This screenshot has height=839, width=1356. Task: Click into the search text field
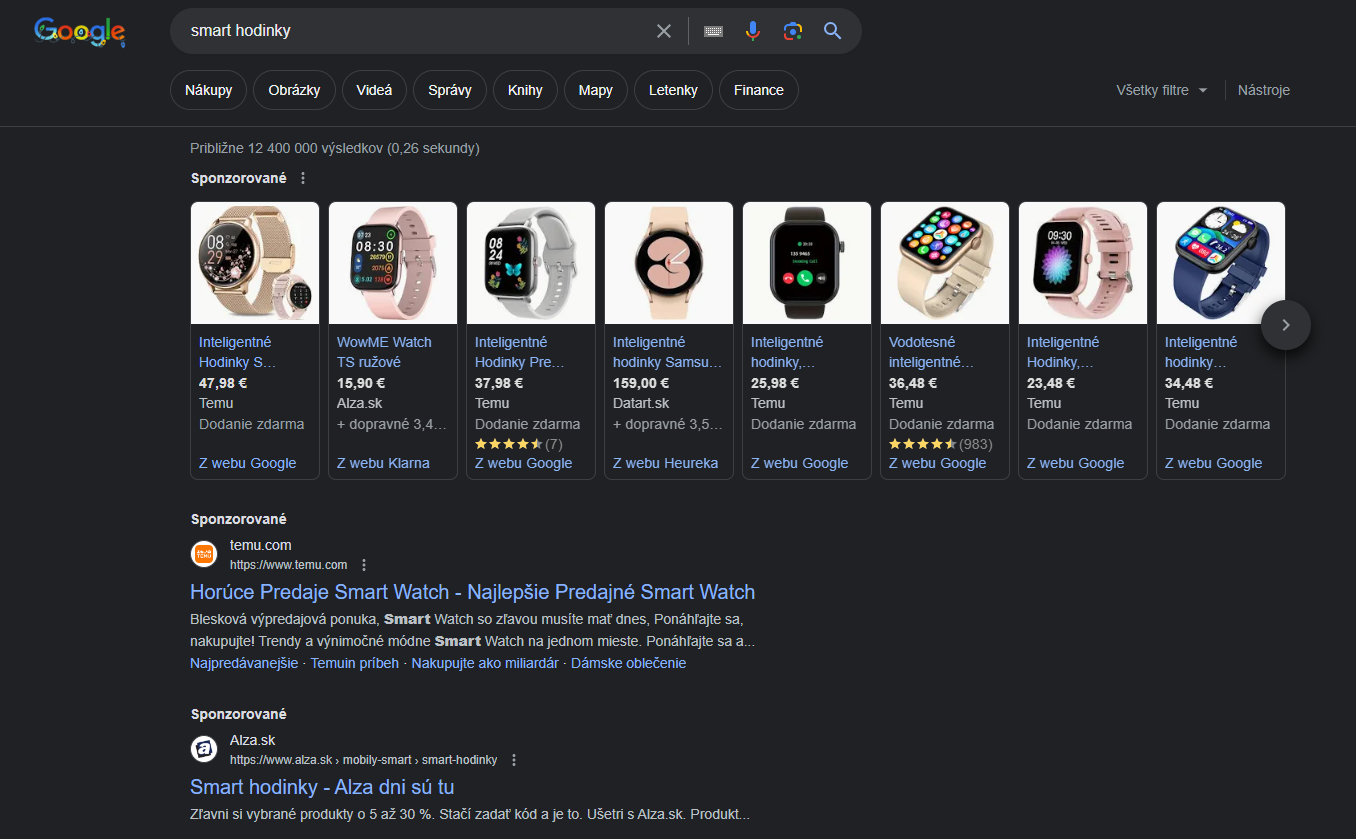click(410, 31)
